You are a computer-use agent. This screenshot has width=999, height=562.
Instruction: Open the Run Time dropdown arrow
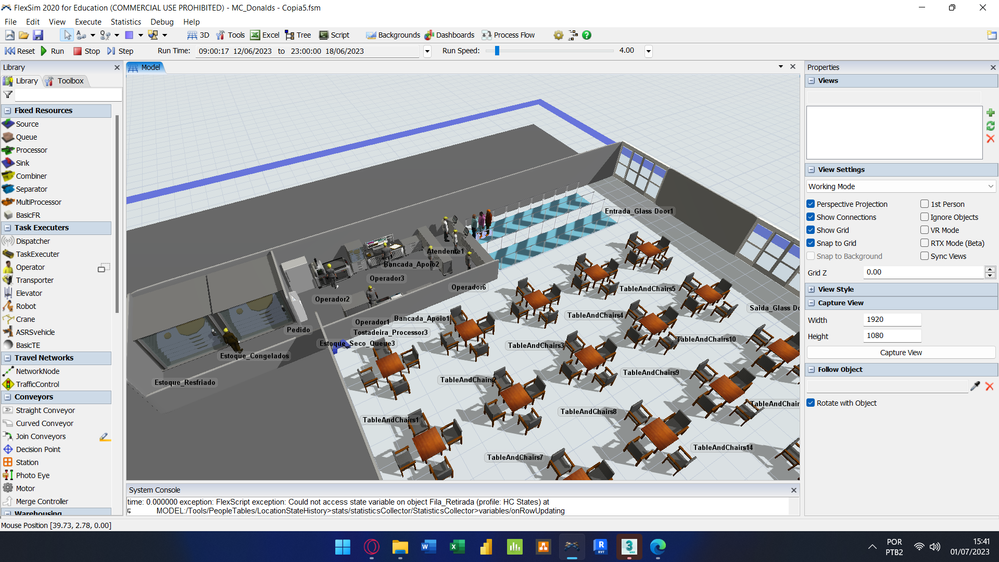[427, 51]
